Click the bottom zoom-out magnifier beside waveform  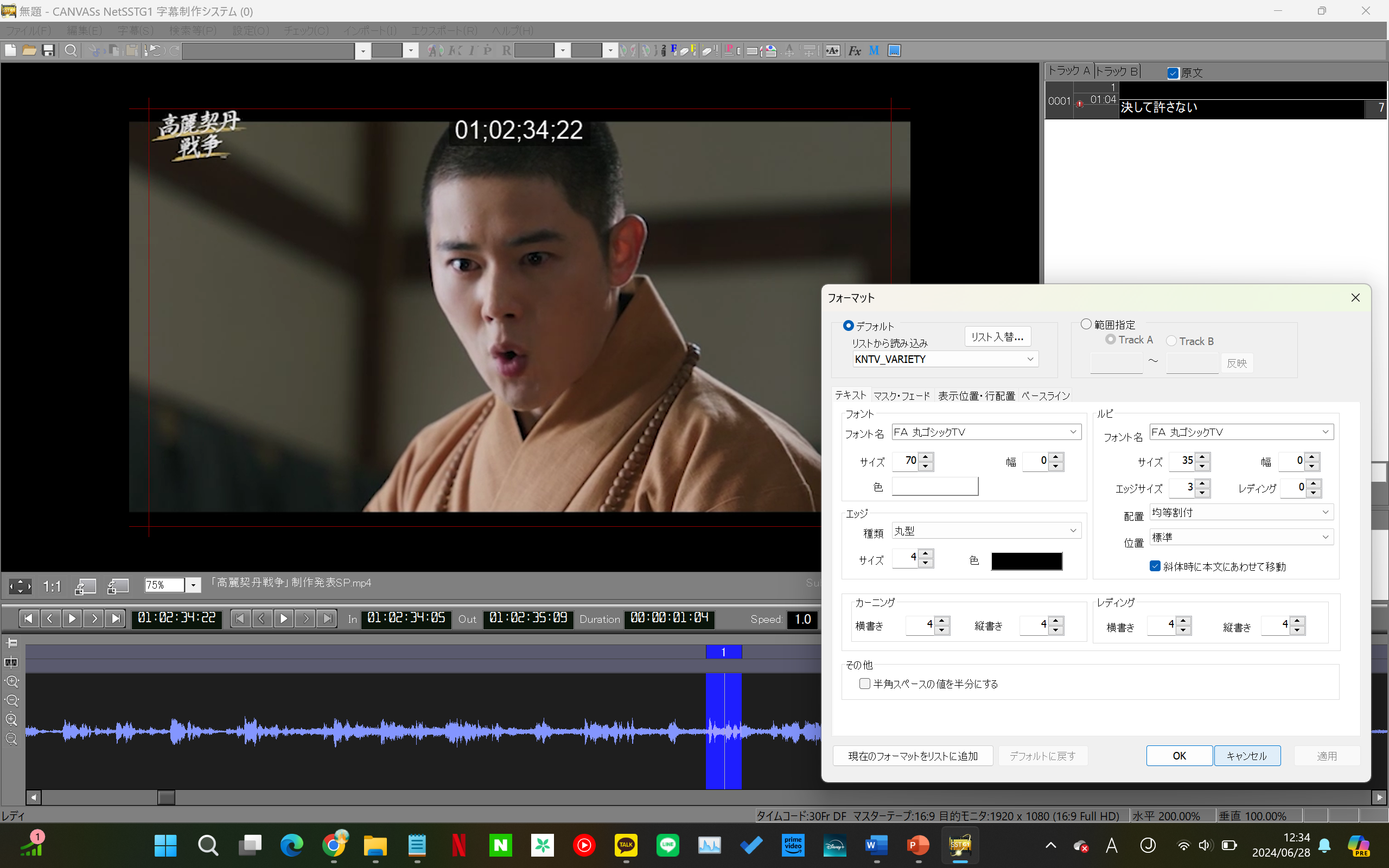[11, 738]
